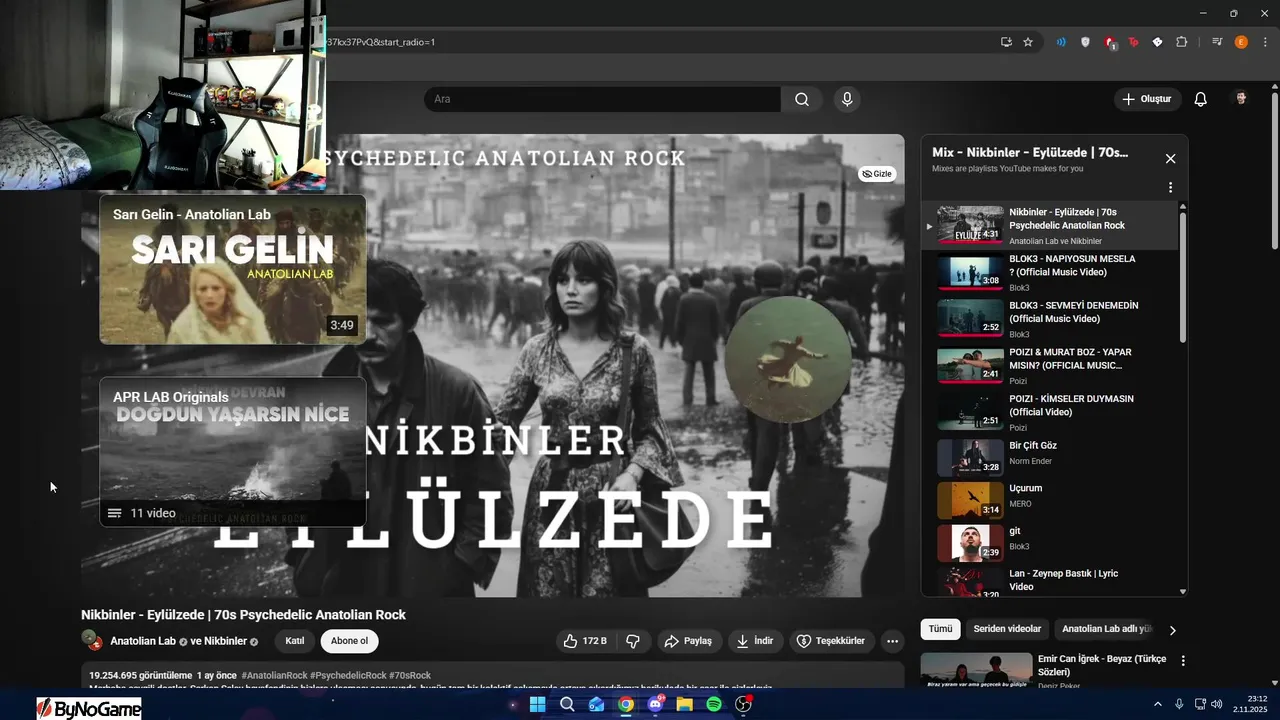This screenshot has height=720, width=1280.
Task: Play POIZI - KİMSELER DUYMASIN from playlist
Action: 1049,412
